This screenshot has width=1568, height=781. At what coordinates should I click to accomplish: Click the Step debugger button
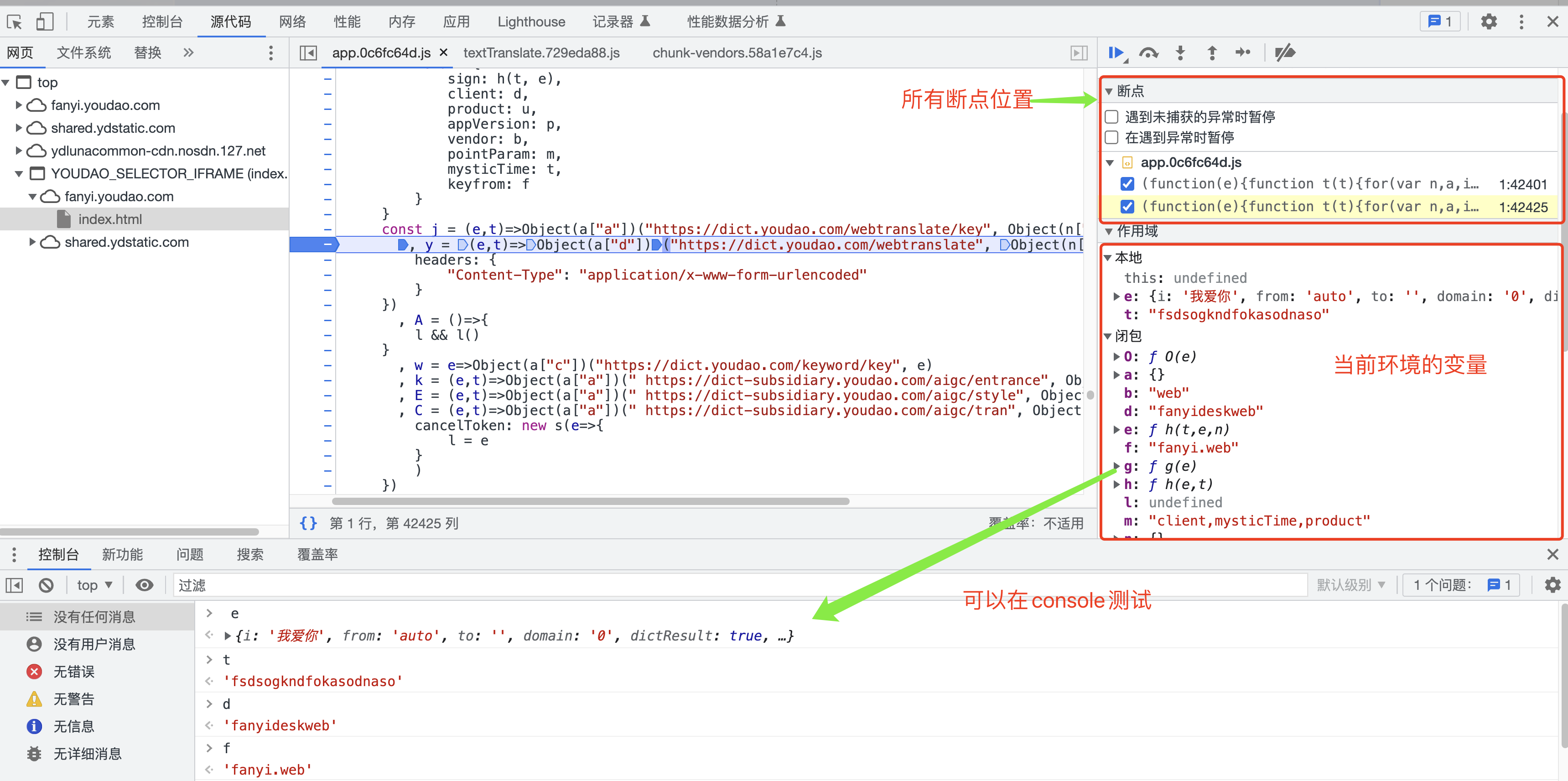click(1243, 53)
